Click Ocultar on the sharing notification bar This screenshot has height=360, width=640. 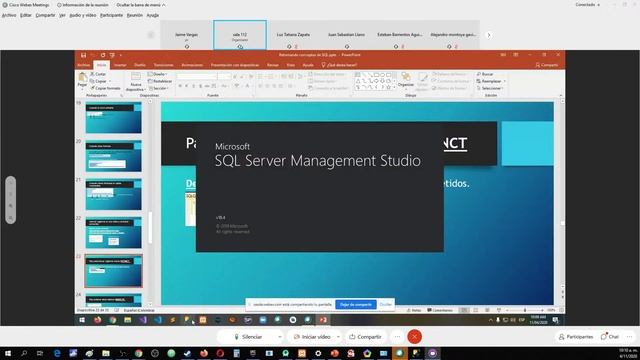click(x=385, y=304)
